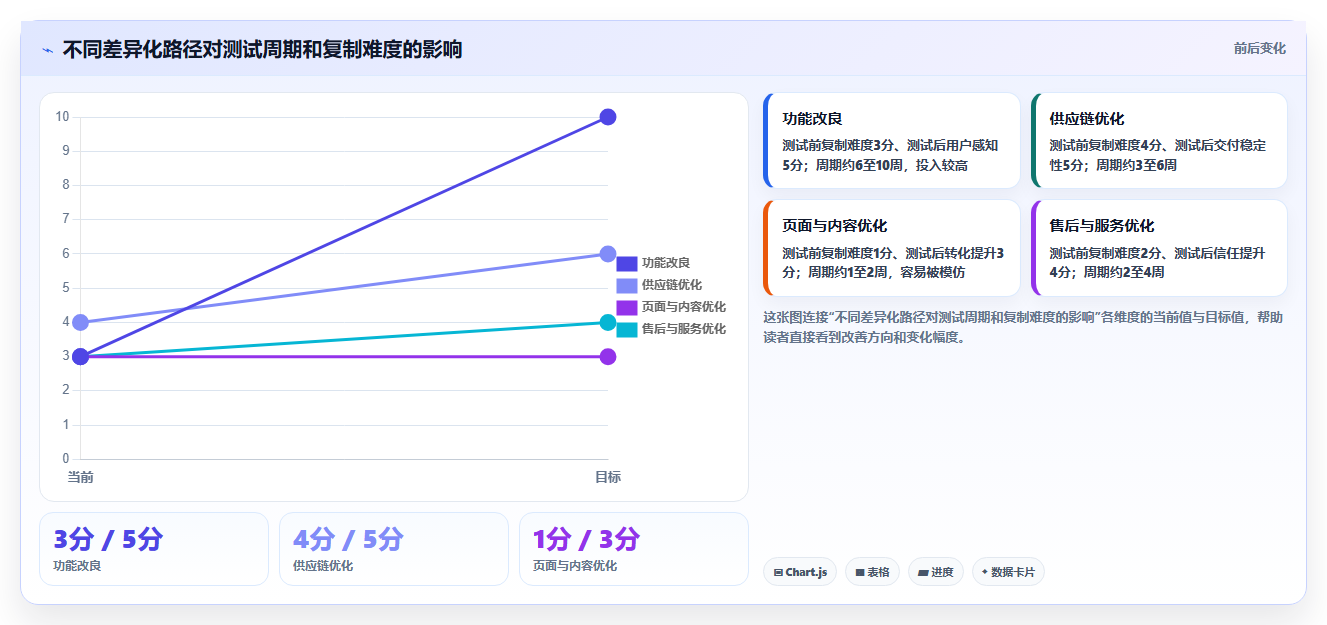Click 页面与内容优化 legend label
The height and width of the screenshot is (625, 1327).
(684, 307)
